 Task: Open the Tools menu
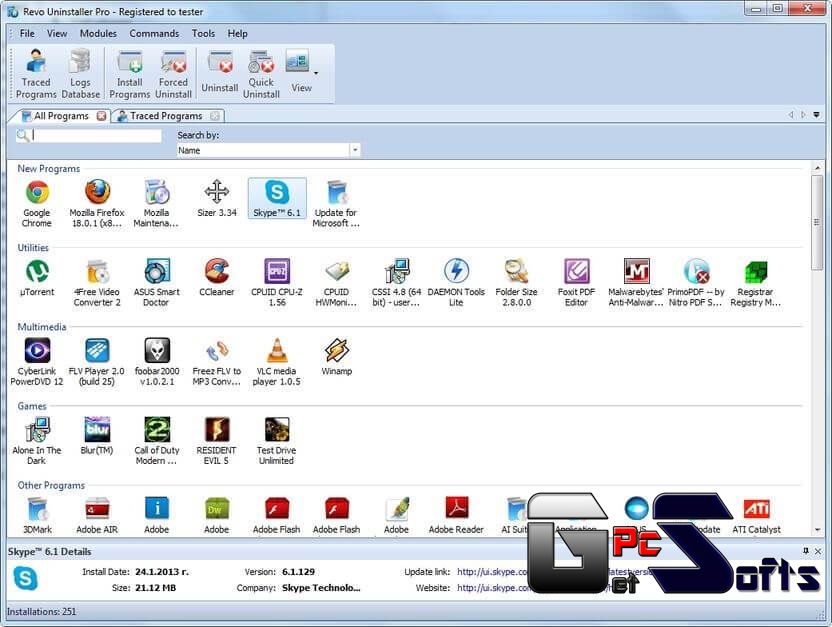coord(203,33)
